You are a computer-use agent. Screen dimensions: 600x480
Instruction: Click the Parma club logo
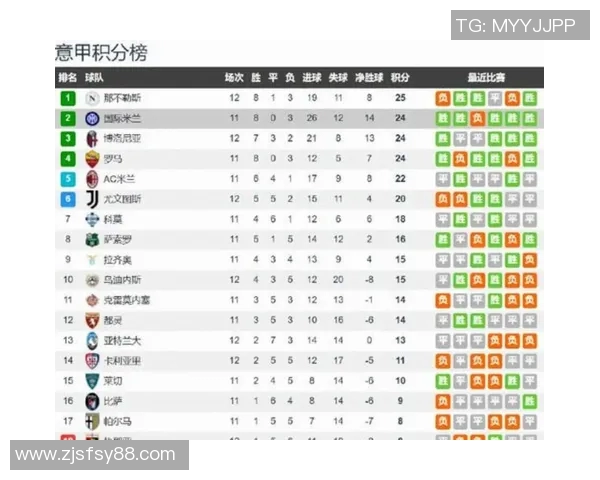92,422
